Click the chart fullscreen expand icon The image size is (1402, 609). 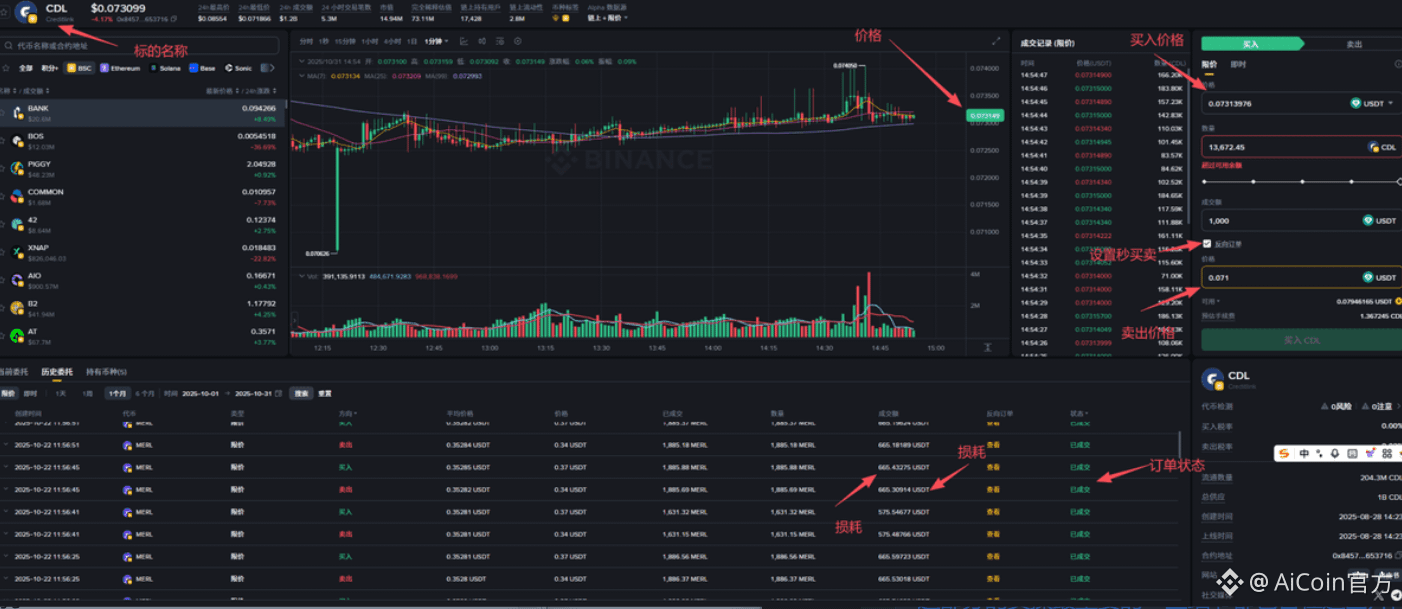tap(996, 41)
